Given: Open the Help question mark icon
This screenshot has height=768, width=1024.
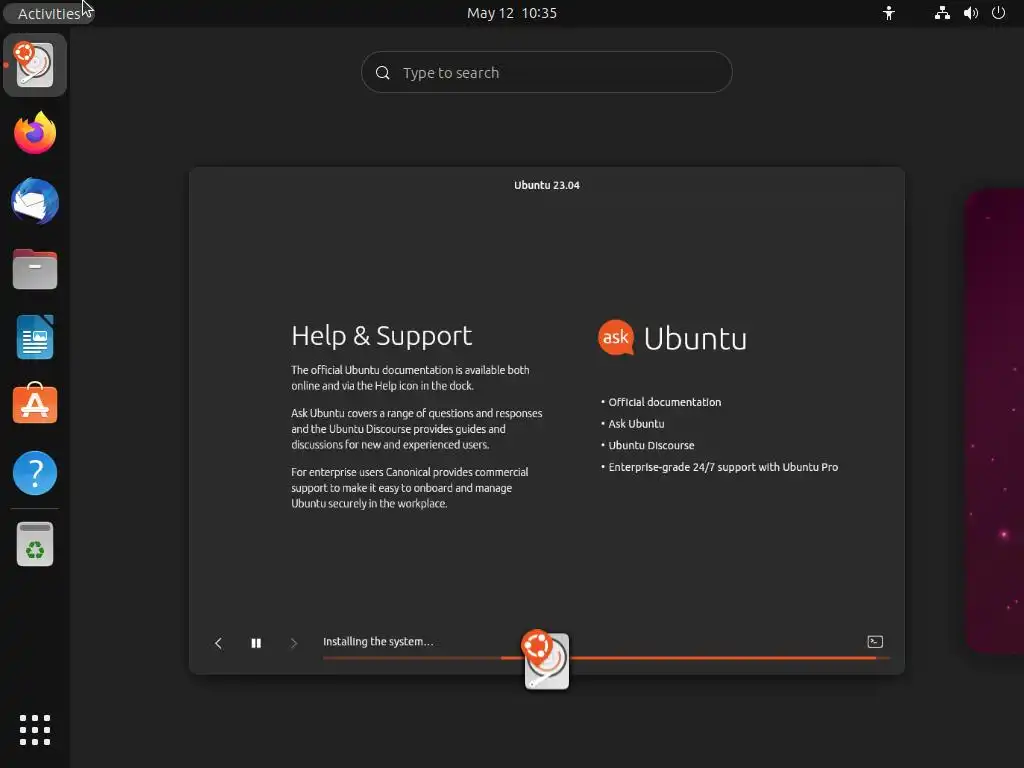Looking at the screenshot, I should (x=35, y=473).
